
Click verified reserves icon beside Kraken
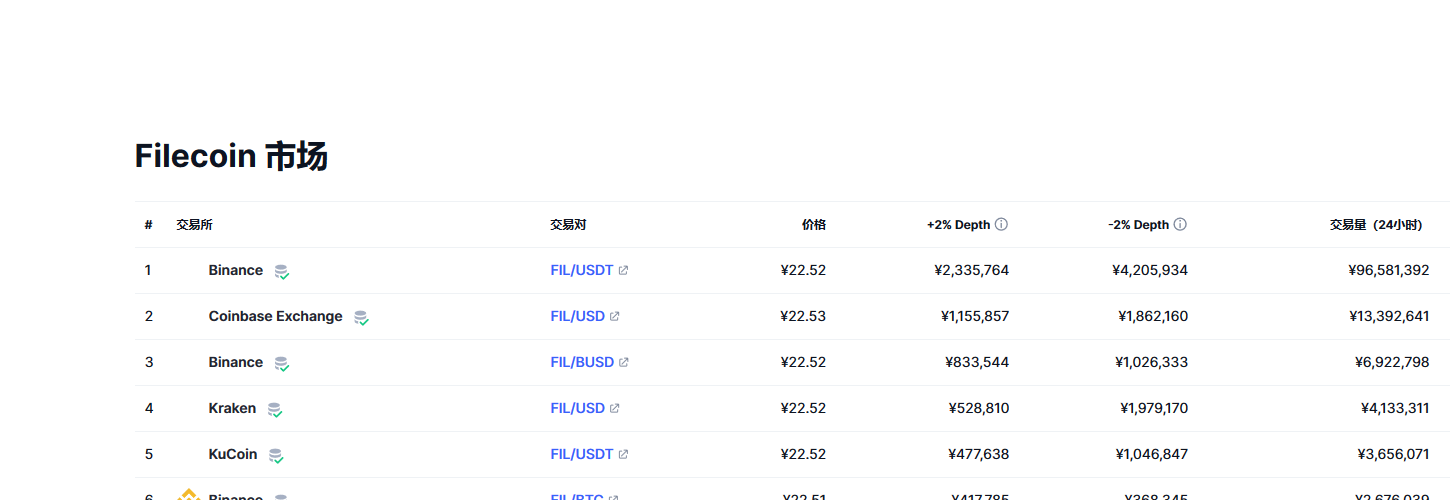click(x=274, y=409)
